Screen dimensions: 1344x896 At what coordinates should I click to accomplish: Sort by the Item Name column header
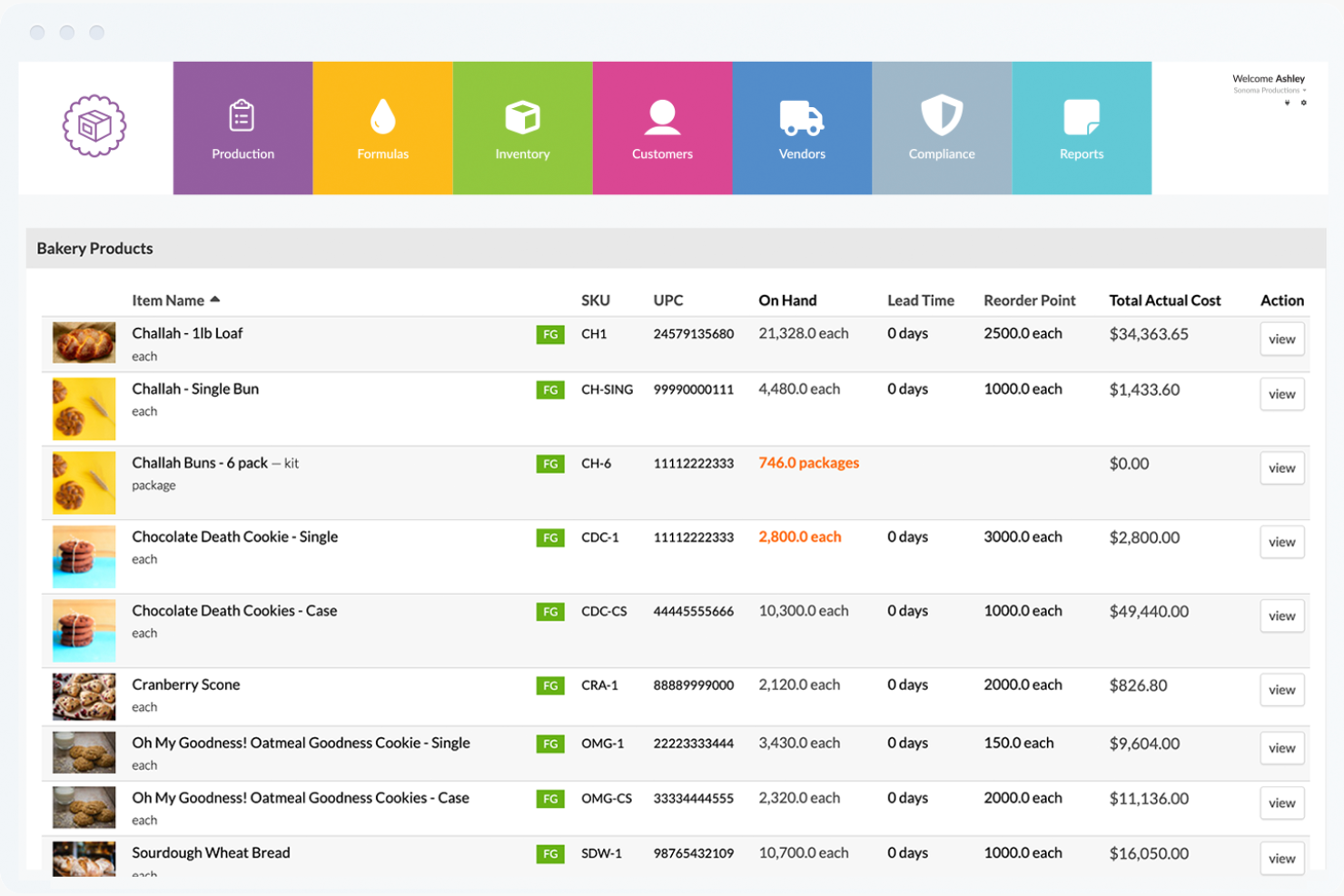click(176, 300)
